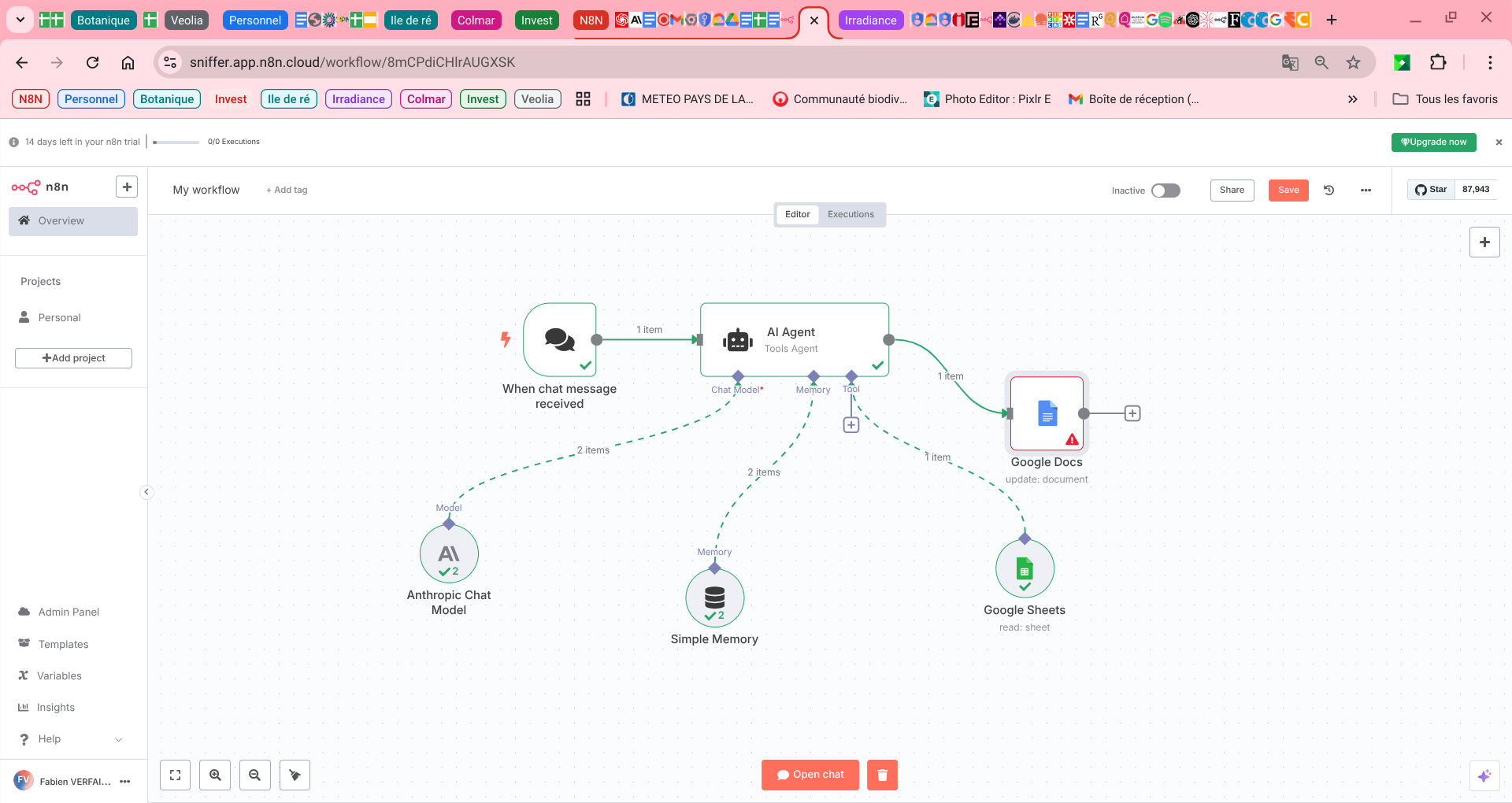The width and height of the screenshot is (1512, 803).
Task: Open the workflow three-dots options menu
Action: coord(1366,190)
